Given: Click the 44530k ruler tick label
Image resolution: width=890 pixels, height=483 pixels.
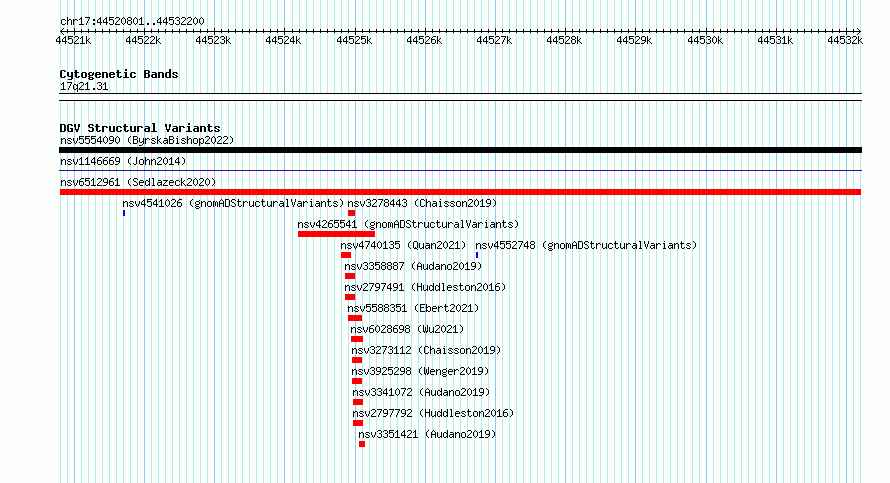Looking at the screenshot, I should pyautogui.click(x=705, y=40).
